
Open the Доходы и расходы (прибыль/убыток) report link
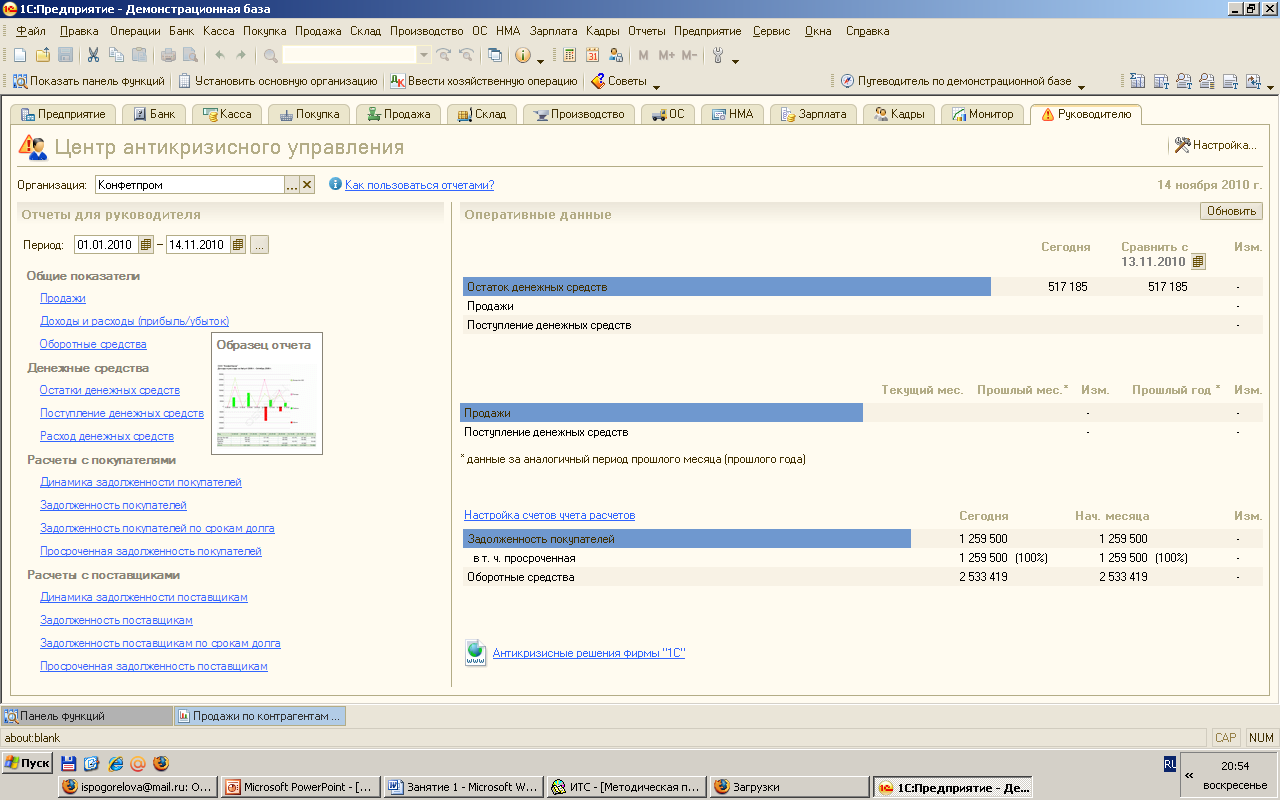pos(135,321)
